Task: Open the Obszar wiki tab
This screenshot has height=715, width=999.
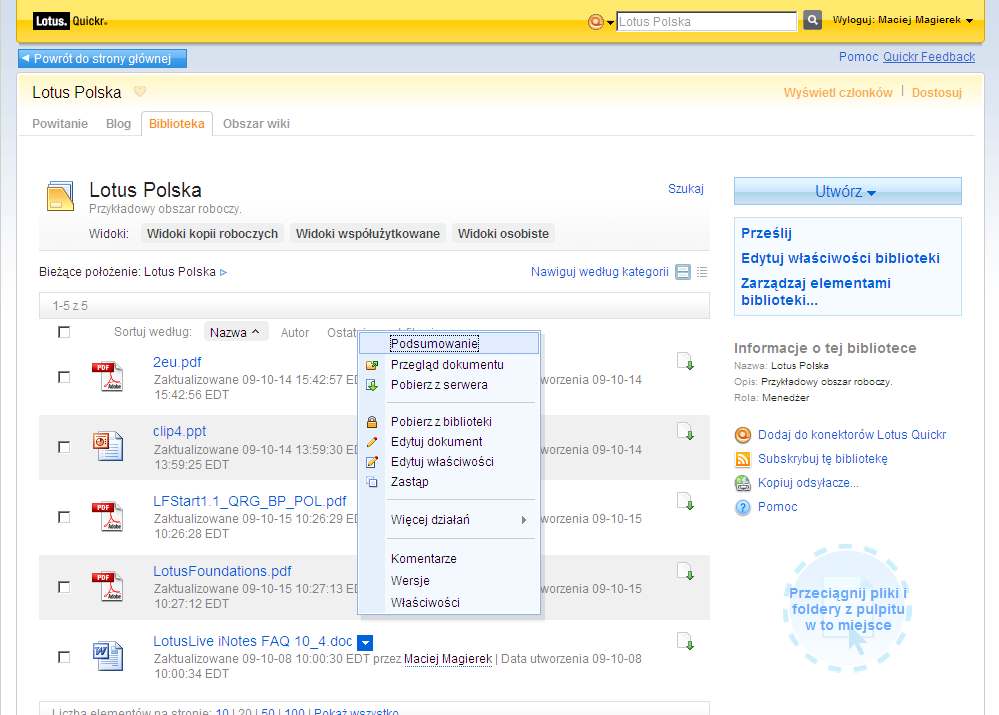Action: 256,124
